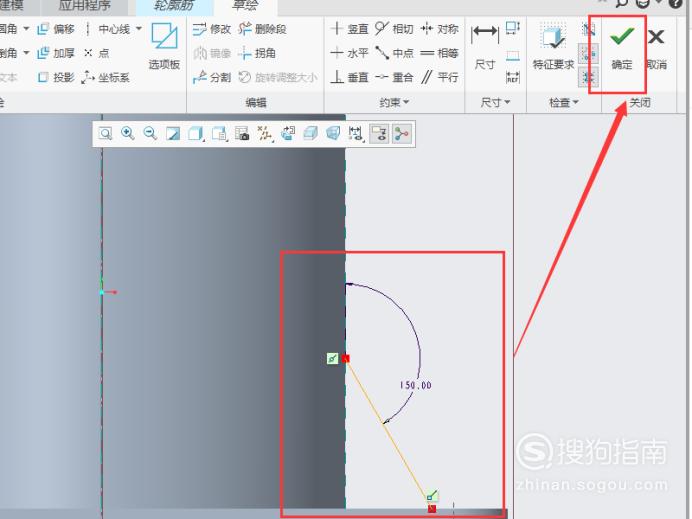Open the display style cube dropdown
The height and width of the screenshot is (519, 692).
coord(196,133)
